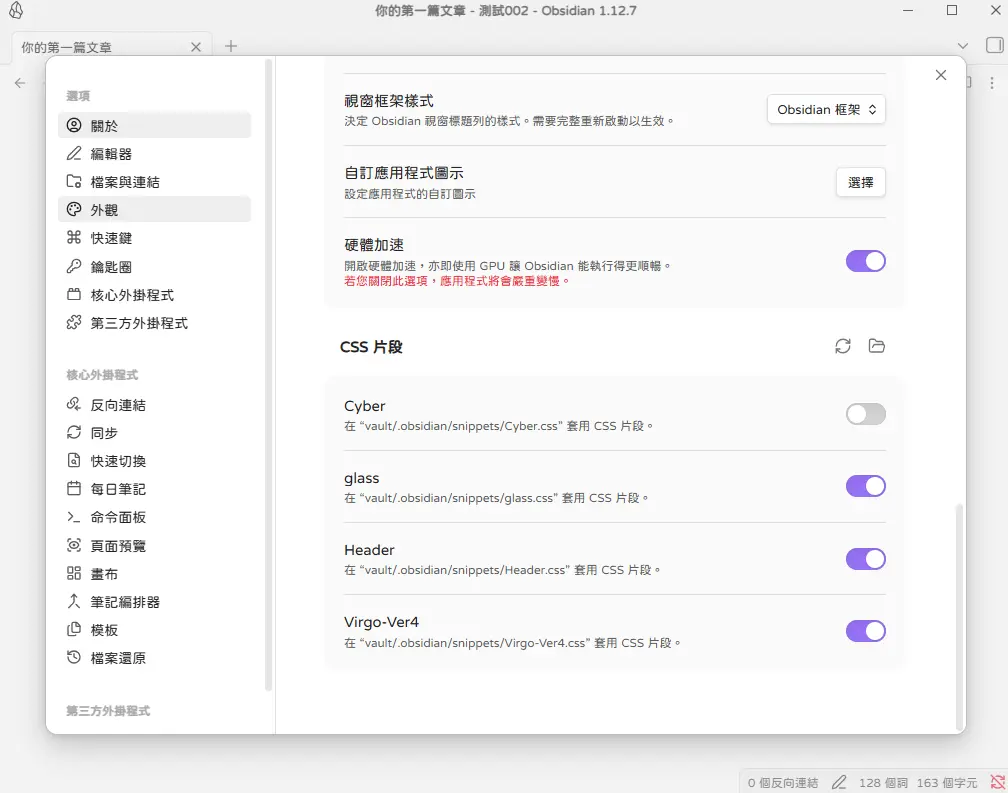The height and width of the screenshot is (793, 1008).
Task: Open the 視窗框架樣式 dropdown
Action: click(x=826, y=110)
